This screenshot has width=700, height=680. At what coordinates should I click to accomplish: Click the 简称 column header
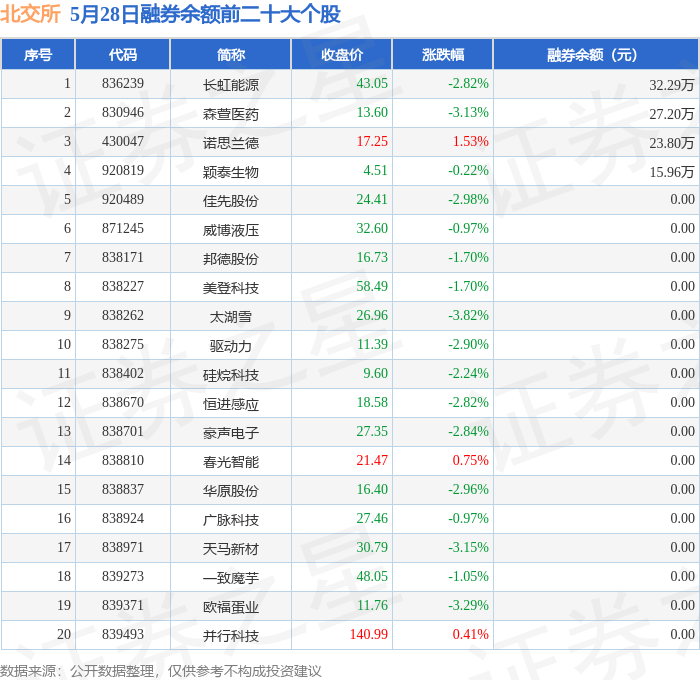[231, 54]
